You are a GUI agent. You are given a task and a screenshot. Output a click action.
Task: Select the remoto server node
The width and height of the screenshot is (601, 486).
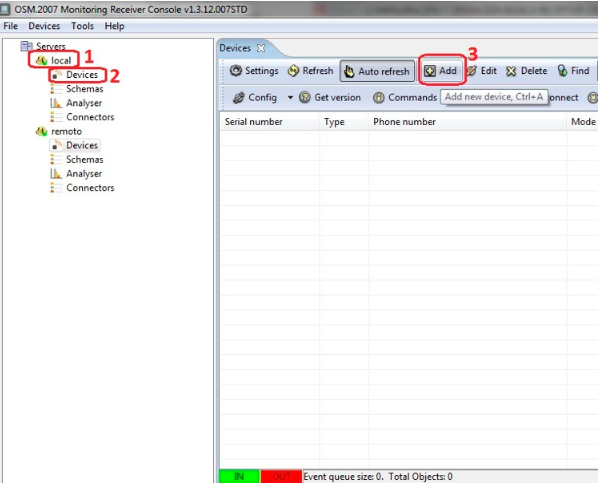point(66,131)
